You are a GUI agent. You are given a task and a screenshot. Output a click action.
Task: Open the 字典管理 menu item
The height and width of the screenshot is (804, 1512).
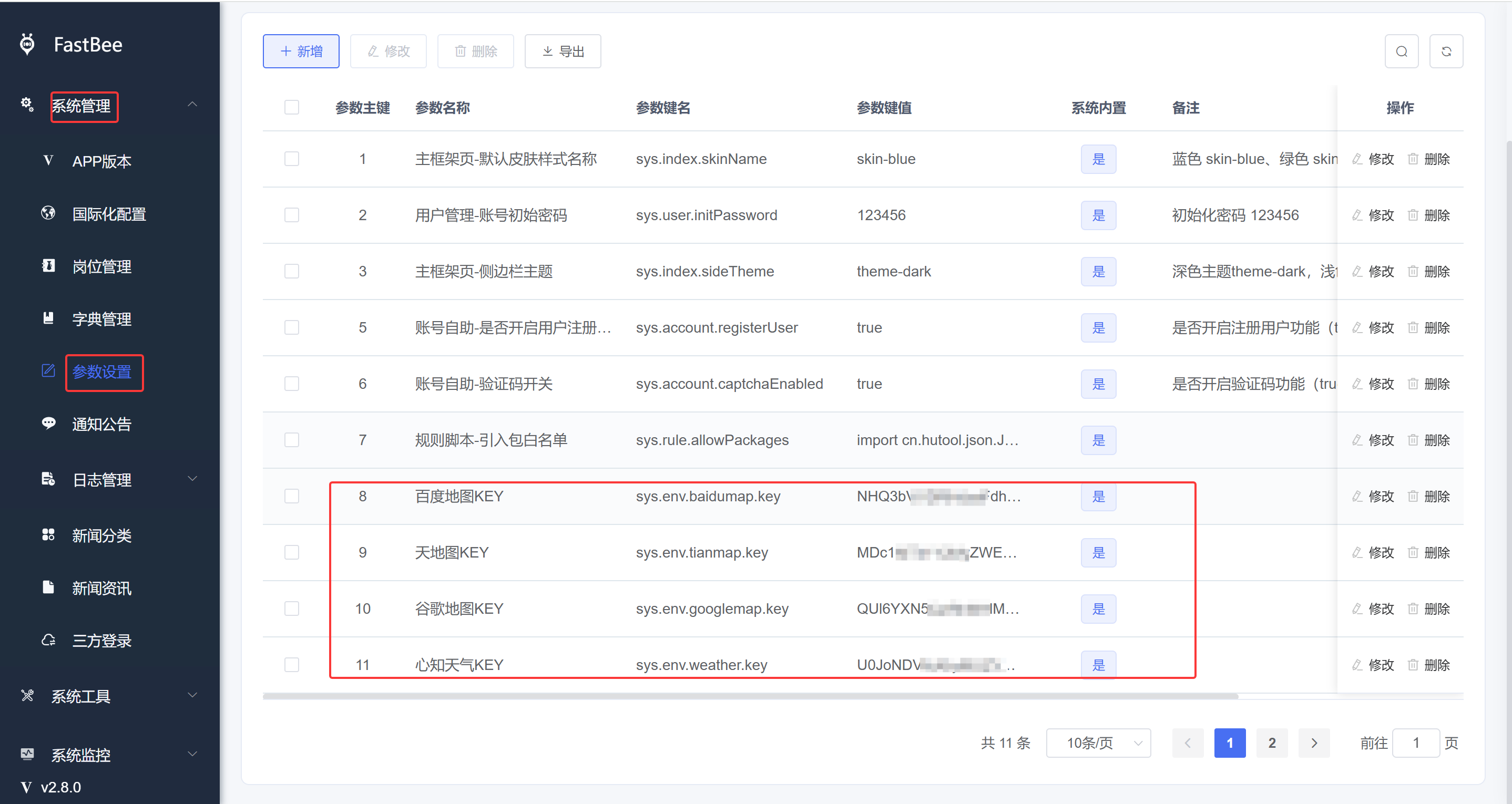click(x=101, y=318)
